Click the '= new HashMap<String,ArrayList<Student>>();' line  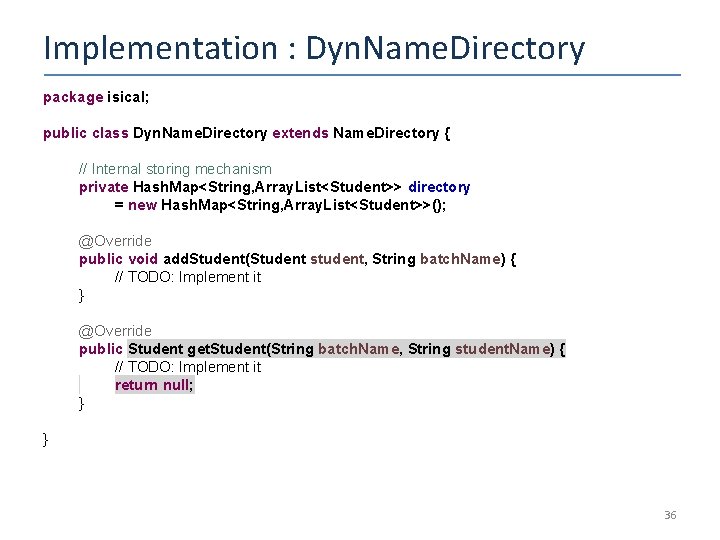(x=280, y=205)
